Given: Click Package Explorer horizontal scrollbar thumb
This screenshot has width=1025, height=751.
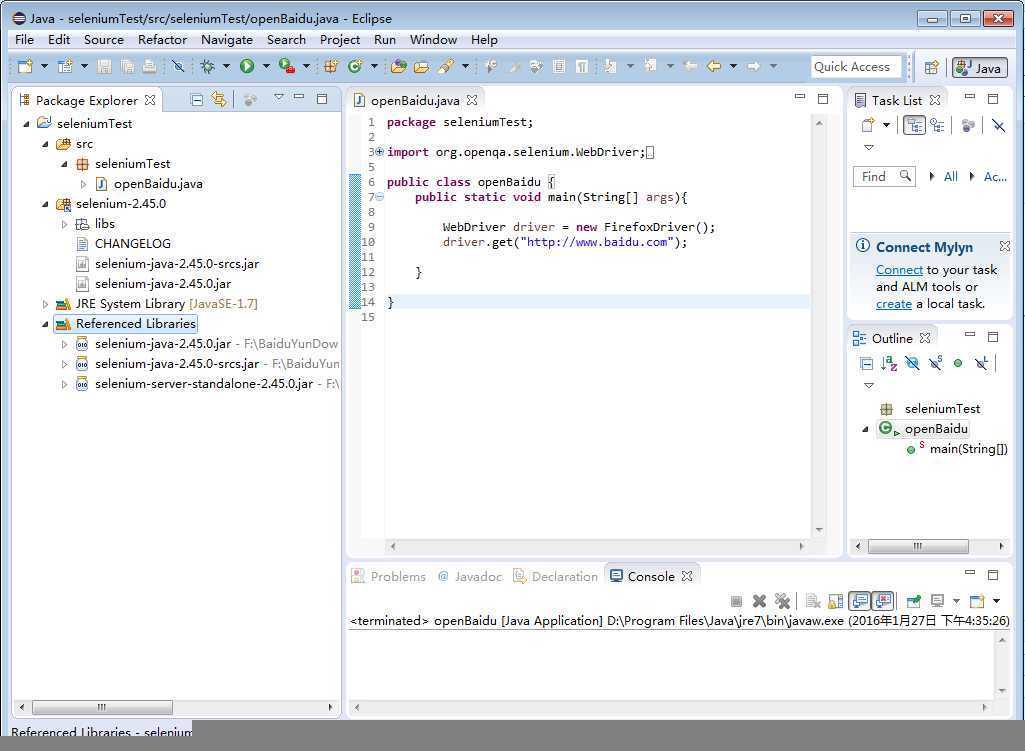Looking at the screenshot, I should click(x=102, y=707).
